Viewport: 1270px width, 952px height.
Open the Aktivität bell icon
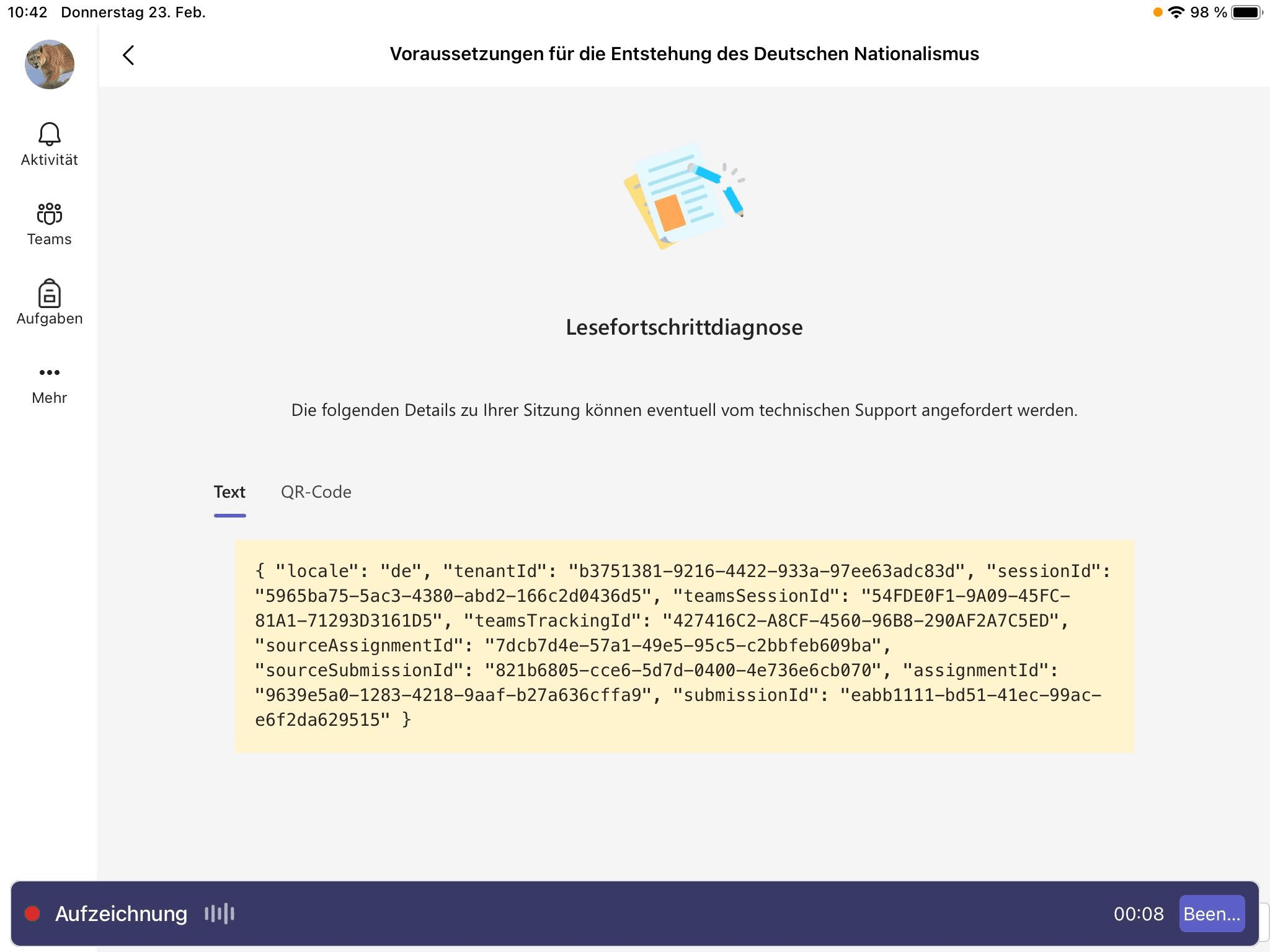tap(49, 134)
